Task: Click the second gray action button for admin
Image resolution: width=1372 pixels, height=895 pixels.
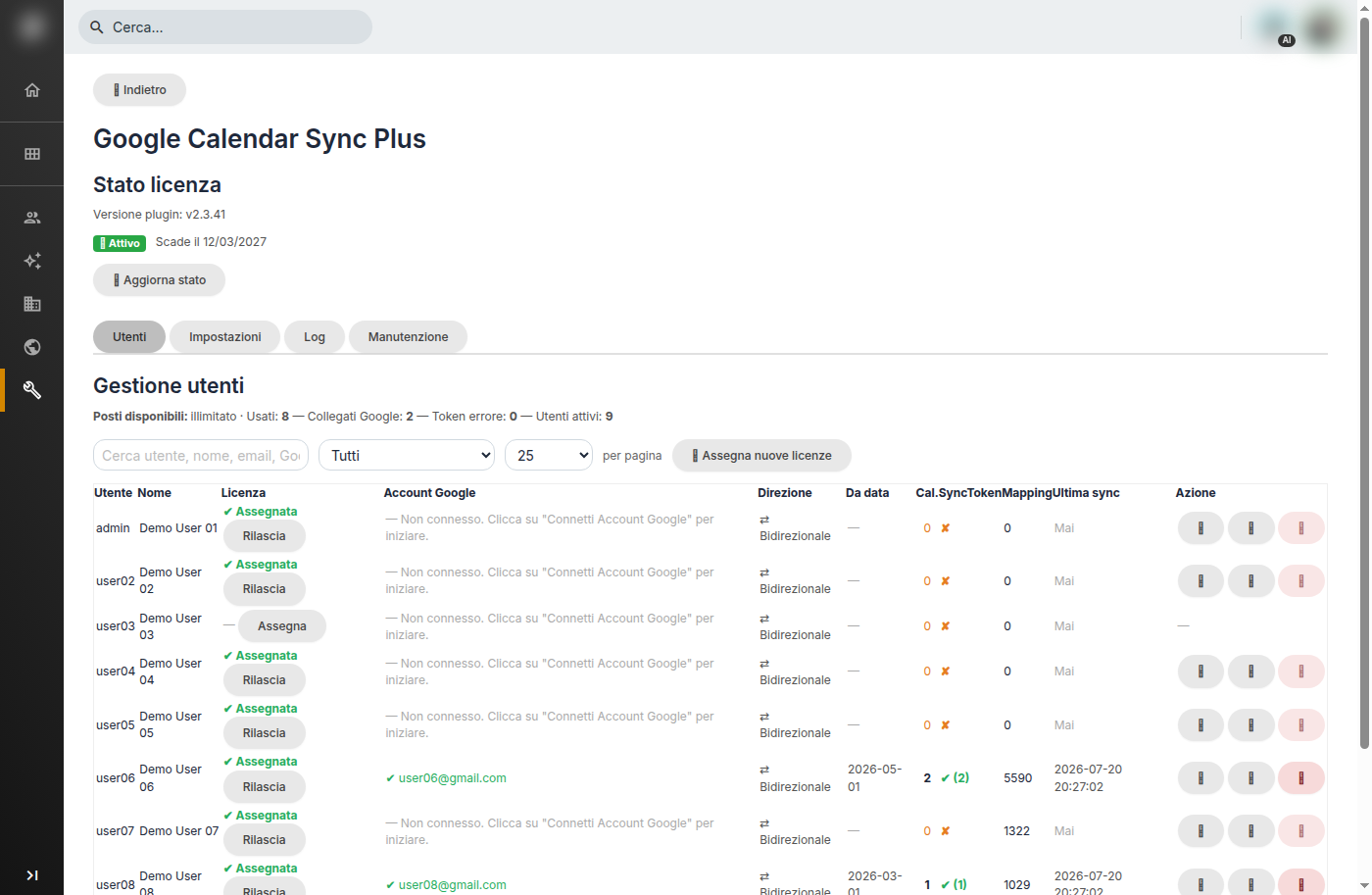Action: 1251,528
